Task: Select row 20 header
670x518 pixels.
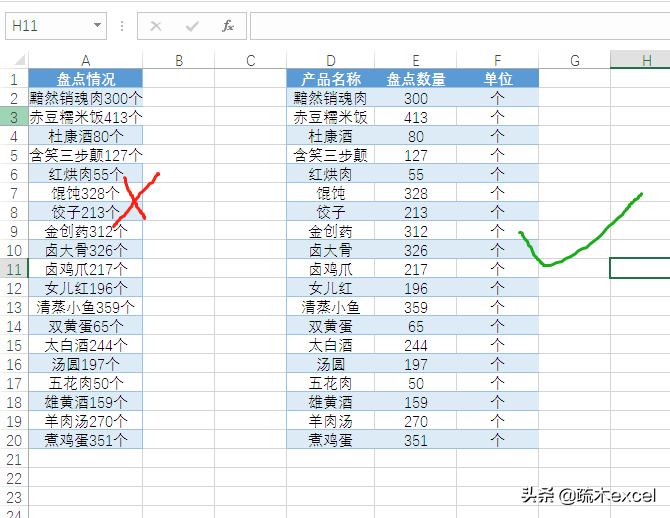Action: pos(14,440)
